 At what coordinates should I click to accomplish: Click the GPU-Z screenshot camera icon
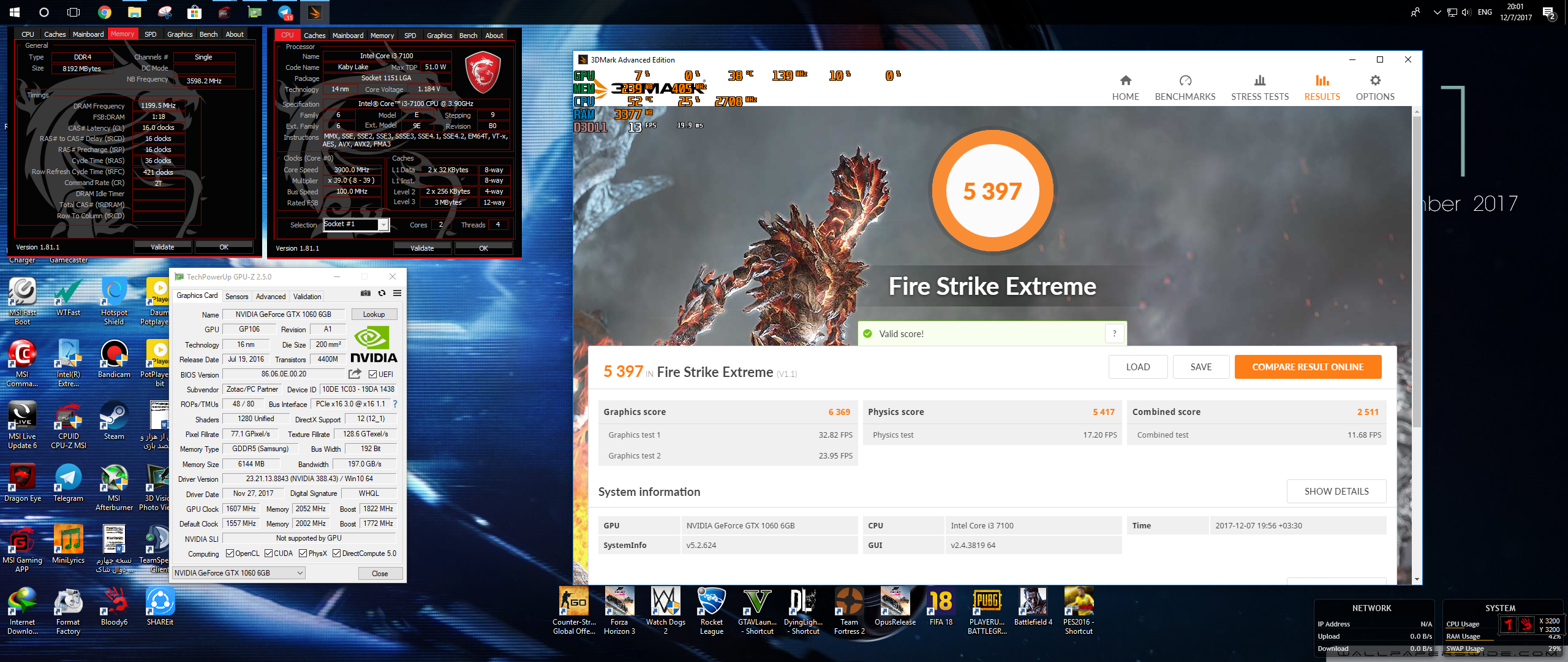coord(366,294)
